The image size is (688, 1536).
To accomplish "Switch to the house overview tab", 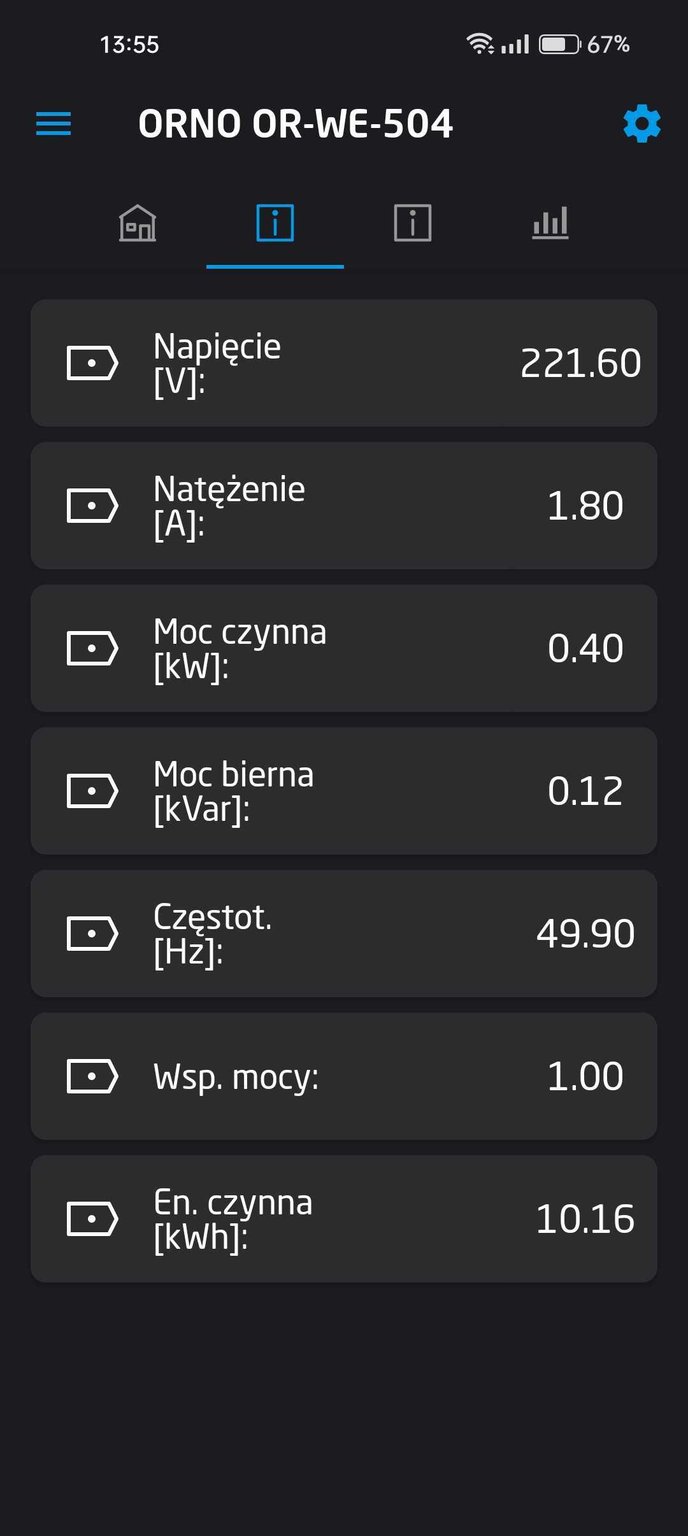I will pyautogui.click(x=137, y=223).
